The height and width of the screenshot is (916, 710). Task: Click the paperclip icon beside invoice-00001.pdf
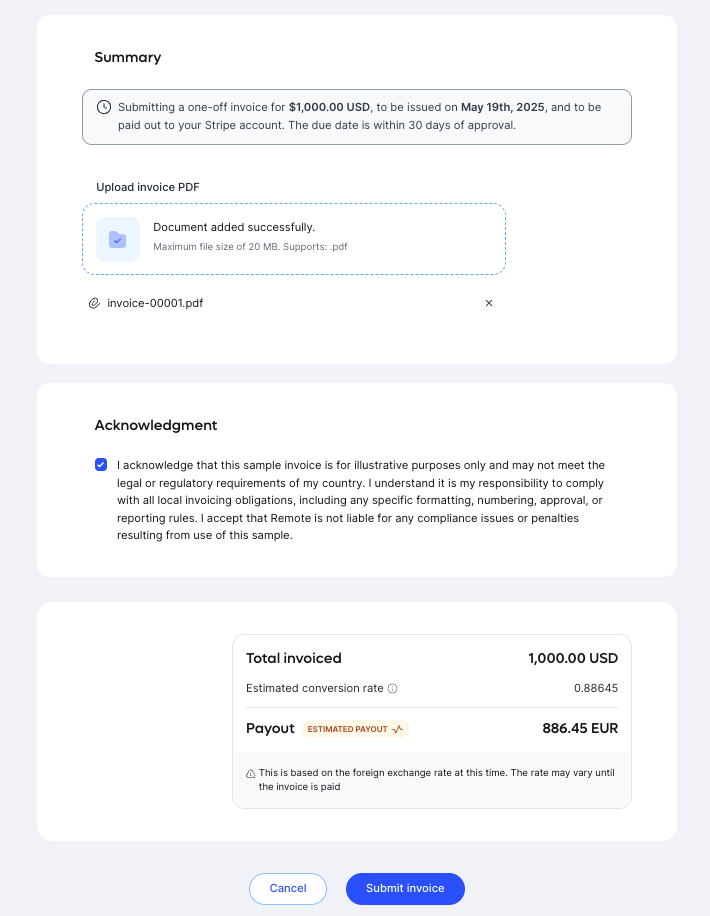click(x=91, y=303)
